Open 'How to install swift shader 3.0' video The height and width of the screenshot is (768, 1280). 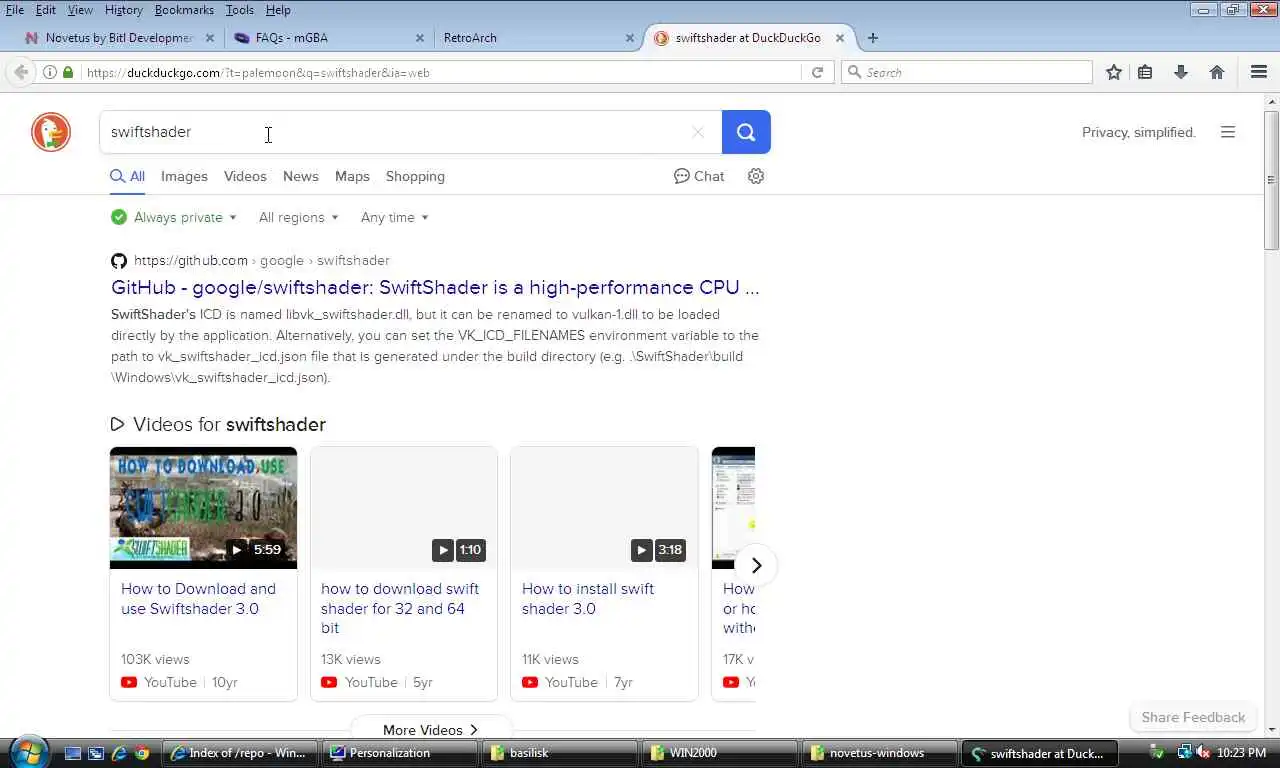point(588,599)
